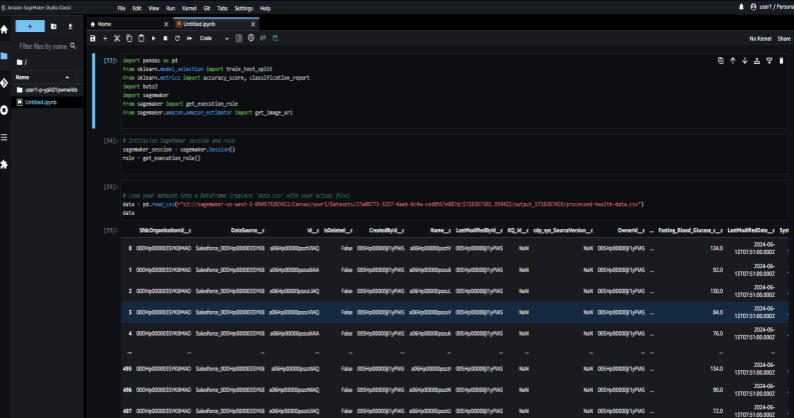Viewport: 794px width, 418px height.
Task: Open the Edit menu
Action: [137, 8]
